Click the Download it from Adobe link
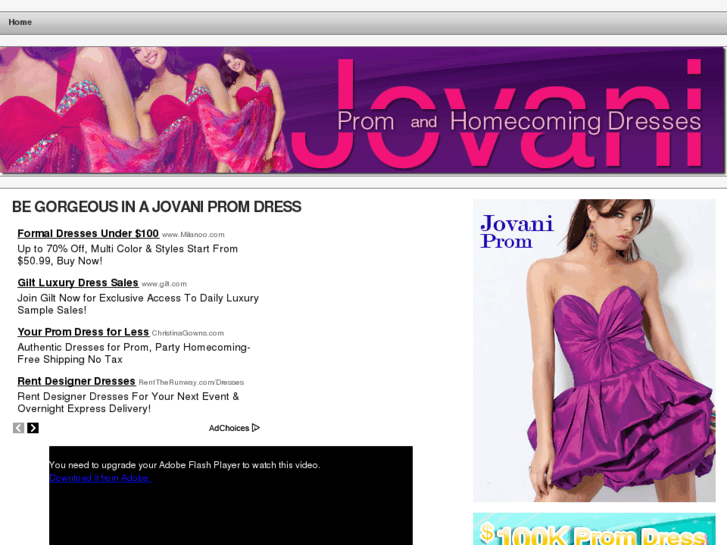This screenshot has width=727, height=545. point(100,478)
